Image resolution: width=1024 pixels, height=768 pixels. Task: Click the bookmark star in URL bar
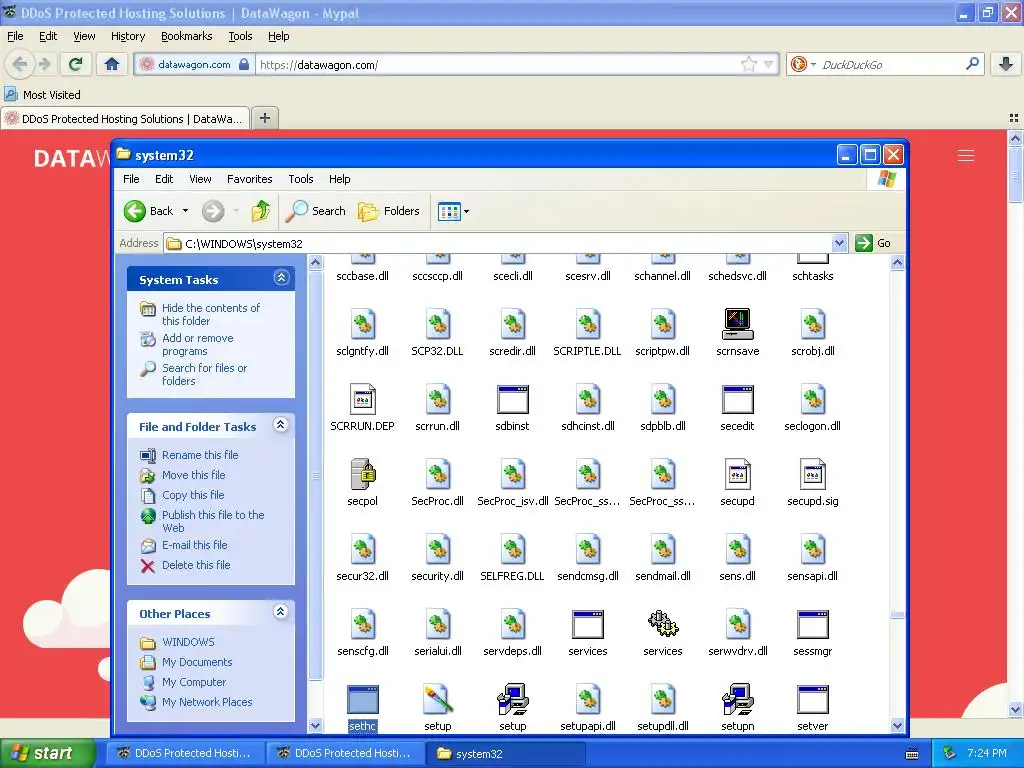click(748, 64)
